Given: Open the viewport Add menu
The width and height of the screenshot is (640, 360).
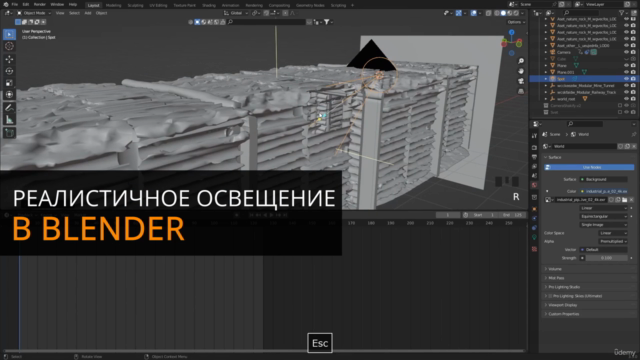Looking at the screenshot, I should 88,13.
